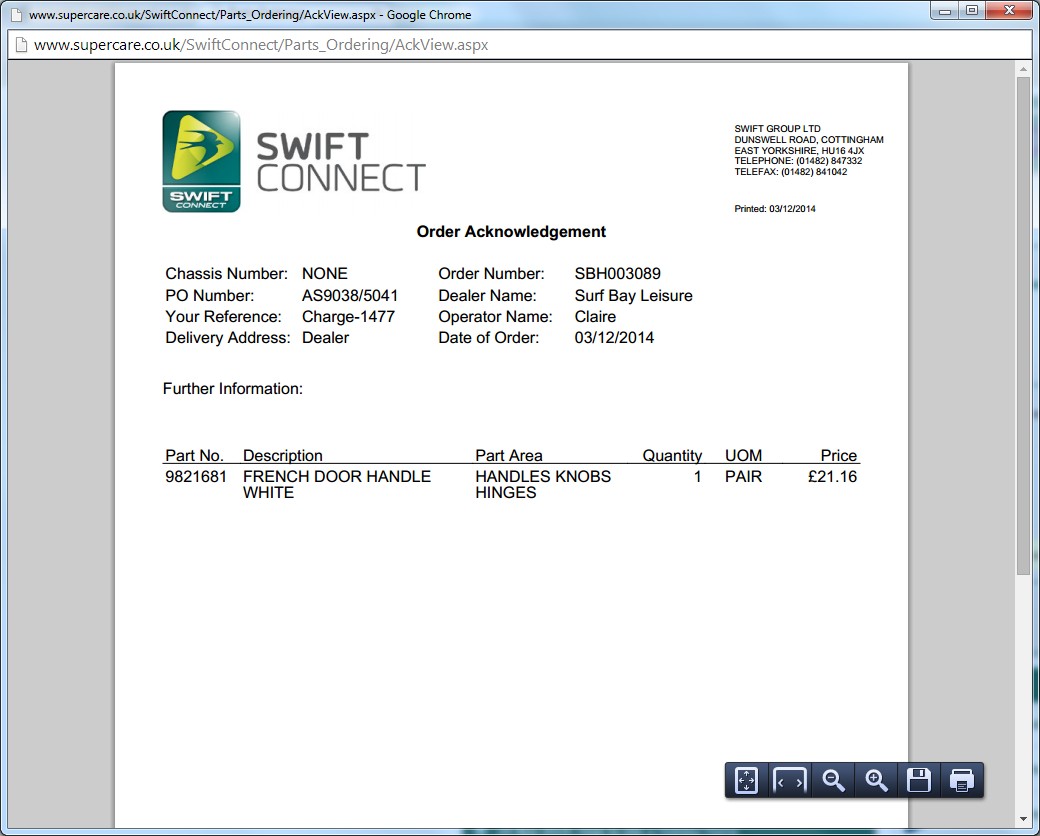The image size is (1040, 836).
Task: Click the quantity value 1
Action: [x=697, y=476]
